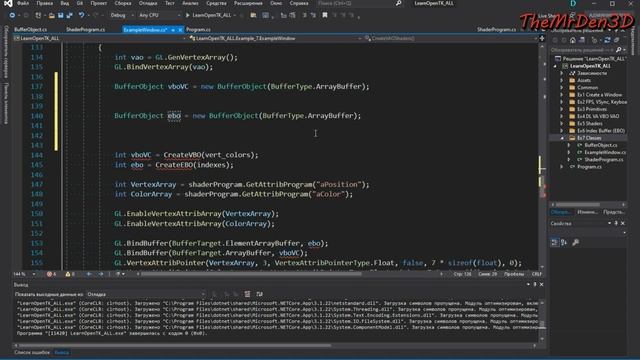
Task: Click the Alphabetical sort icon in Properties panel
Action: click(564, 242)
